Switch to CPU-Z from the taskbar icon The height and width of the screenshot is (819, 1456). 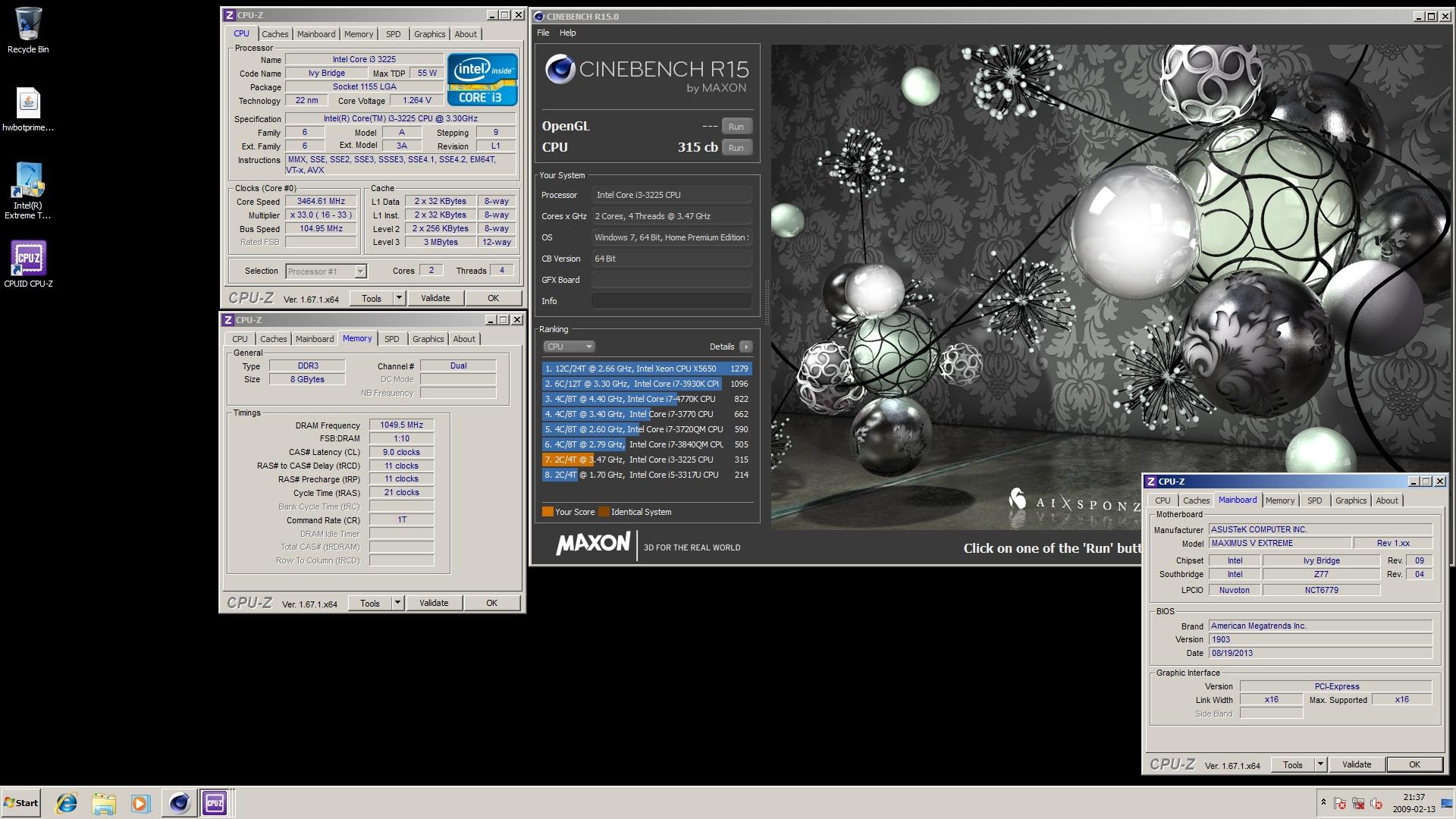215,802
